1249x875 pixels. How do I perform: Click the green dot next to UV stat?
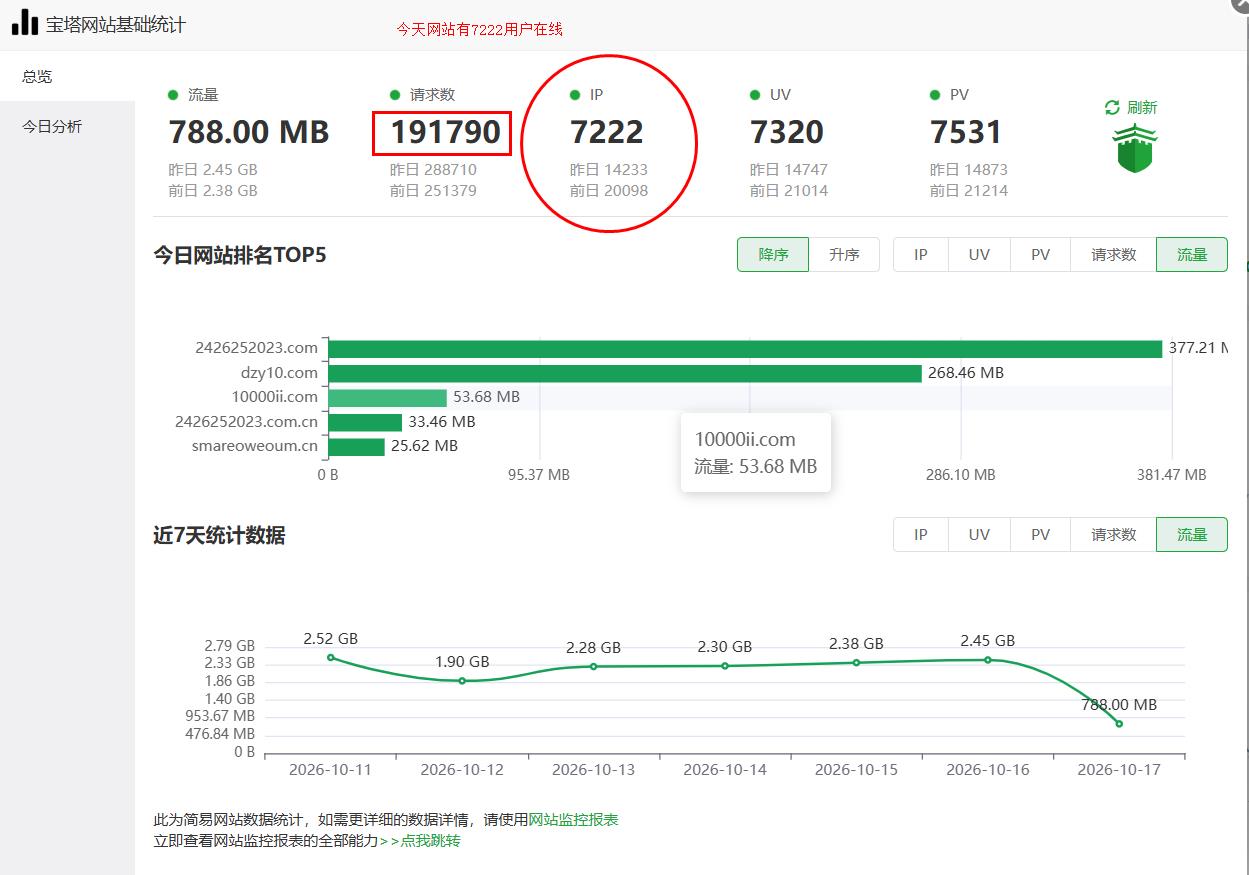[755, 95]
